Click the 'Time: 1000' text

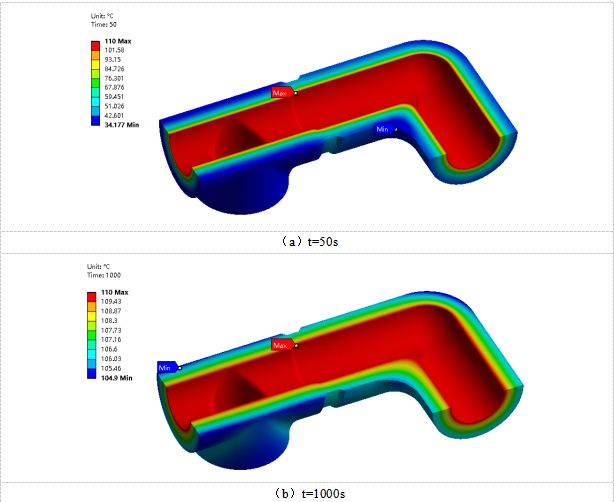point(104,275)
